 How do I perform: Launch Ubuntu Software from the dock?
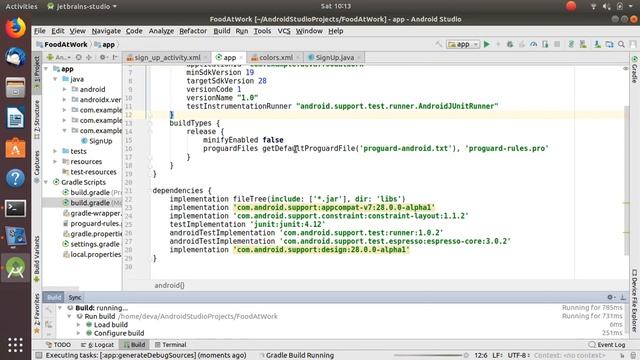[x=16, y=148]
